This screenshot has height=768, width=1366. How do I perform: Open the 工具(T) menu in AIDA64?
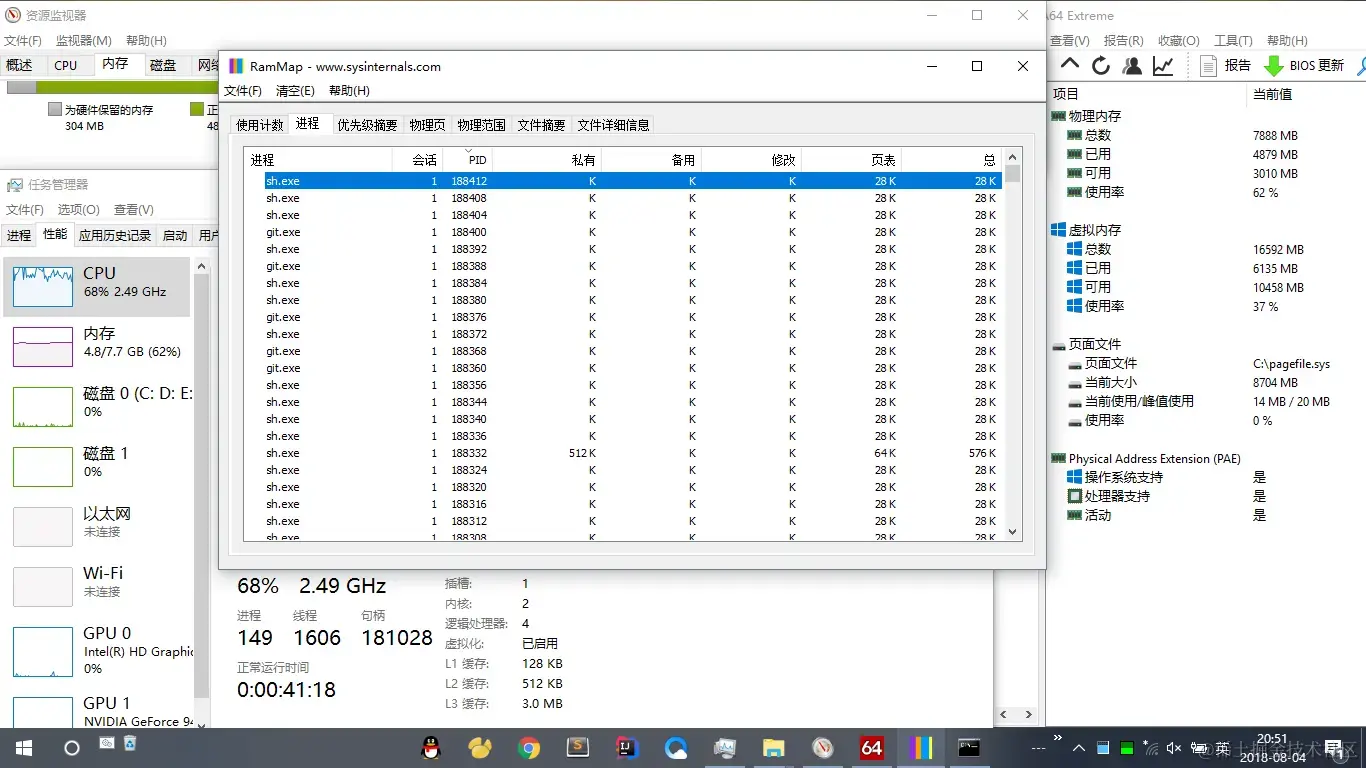[1233, 40]
